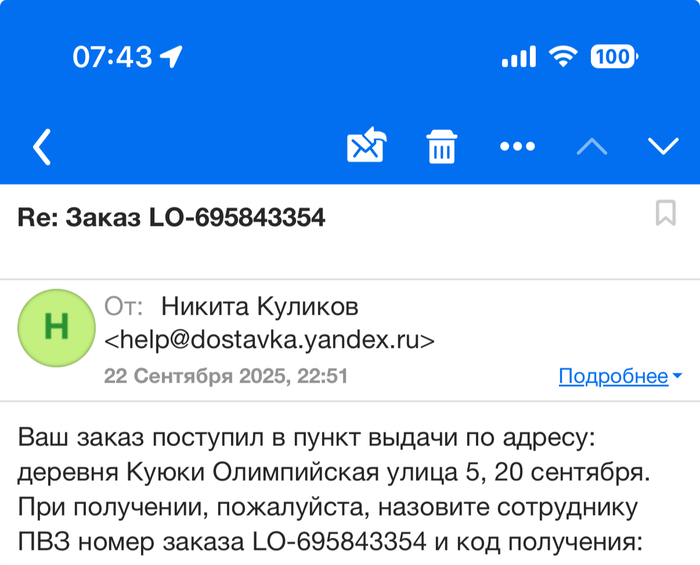Tap the location arrow beside the clock

pyautogui.click(x=172, y=57)
